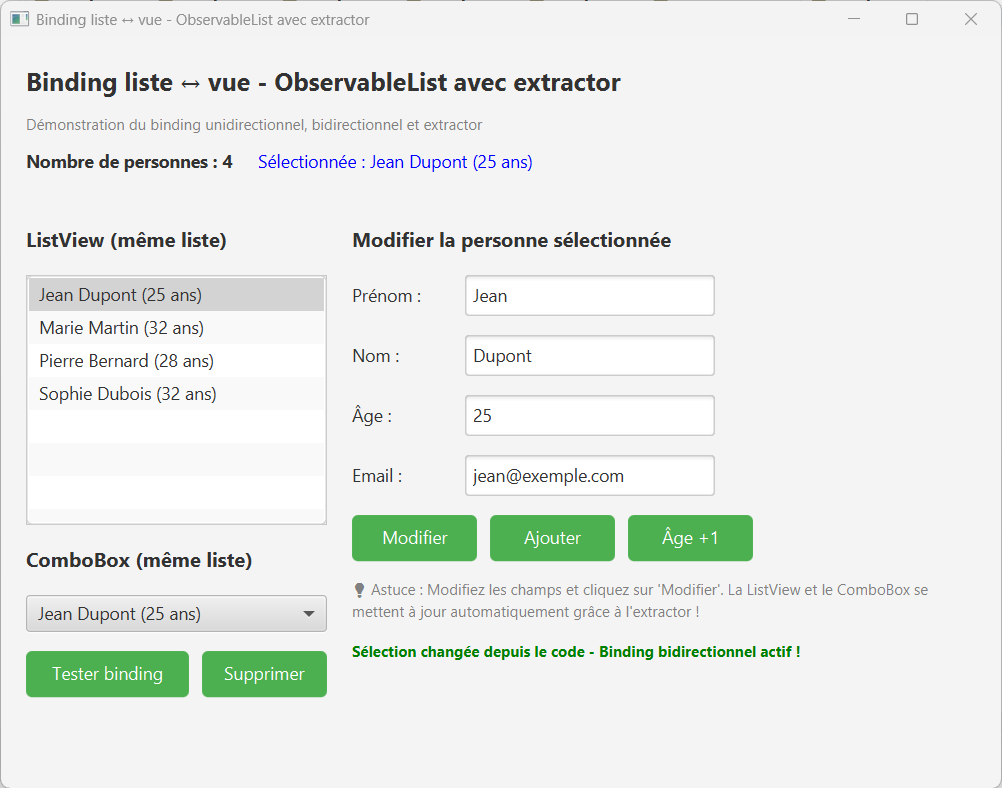
Task: Click the ComboBox dropdown arrow
Action: pos(312,613)
